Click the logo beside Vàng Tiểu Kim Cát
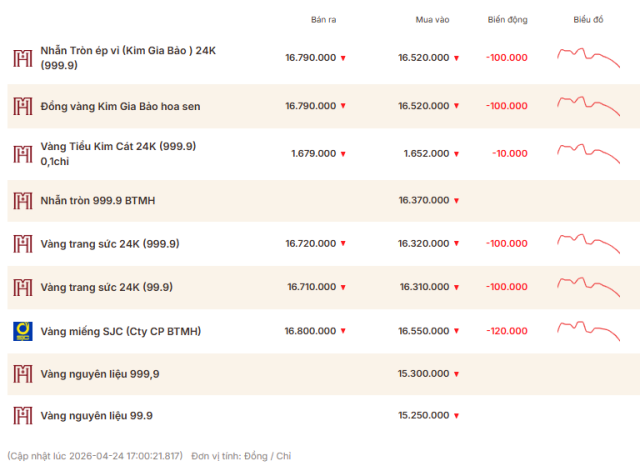Screen dimensions: 640x466 pyautogui.click(x=22, y=154)
